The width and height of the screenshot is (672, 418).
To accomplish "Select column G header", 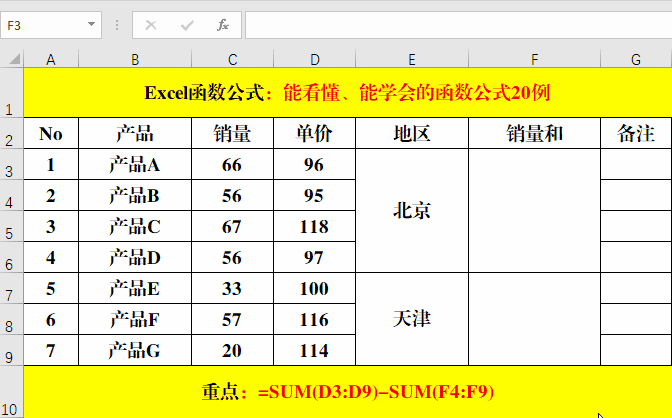I will point(636,59).
